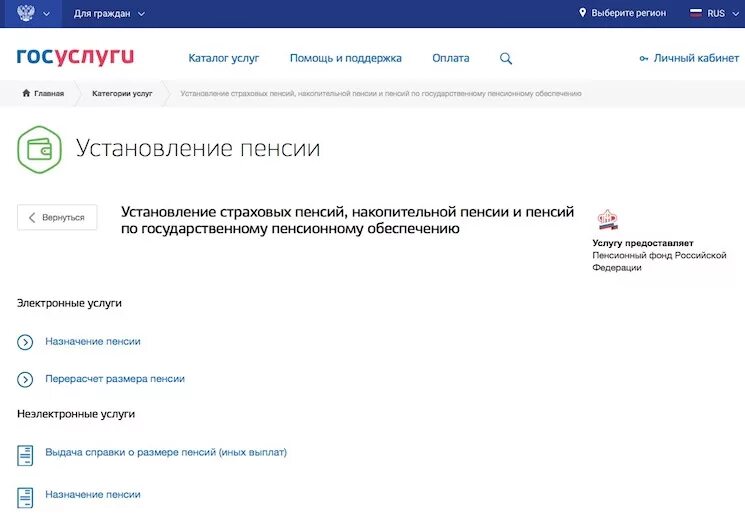Click arrow icon next to electronic 'Назначение пенсии'

(x=25, y=342)
